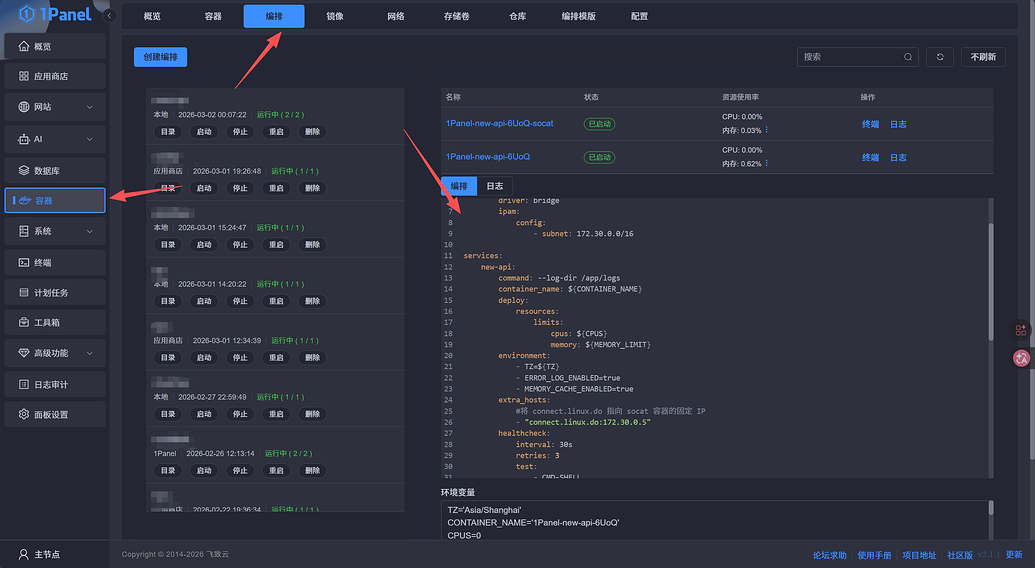Click the 环境变量 box scrollbar
1035x568 pixels.
click(991, 508)
